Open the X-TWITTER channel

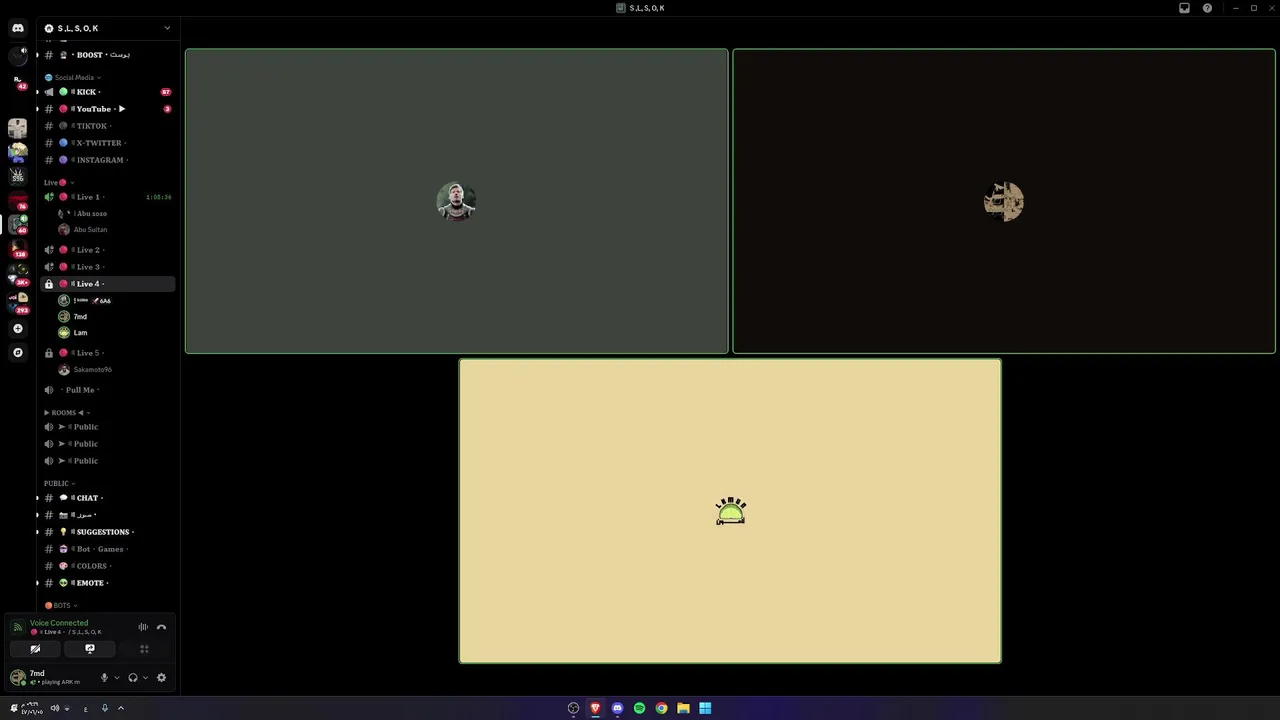[x=108, y=143]
